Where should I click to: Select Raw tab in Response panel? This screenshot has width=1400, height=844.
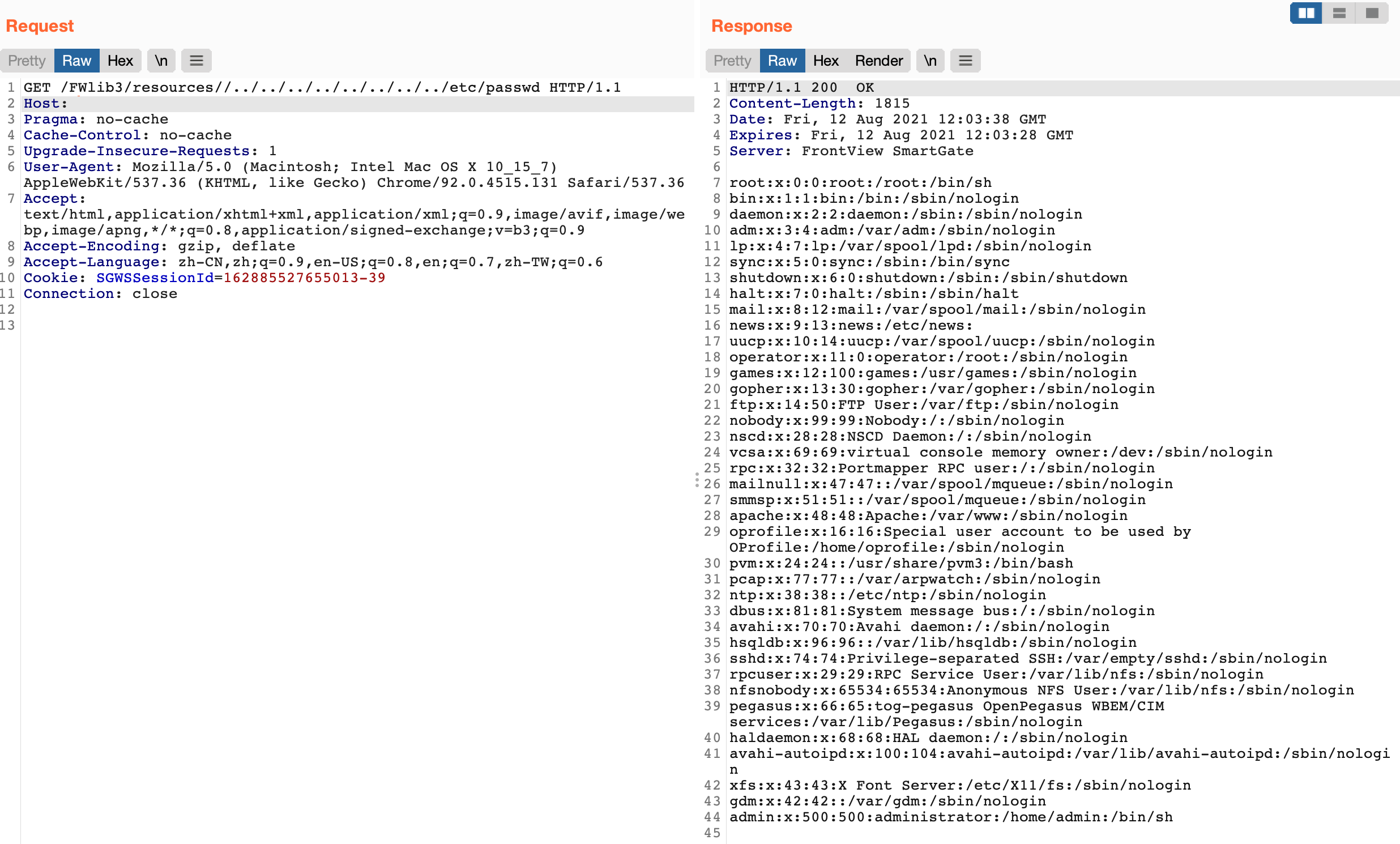pos(782,61)
